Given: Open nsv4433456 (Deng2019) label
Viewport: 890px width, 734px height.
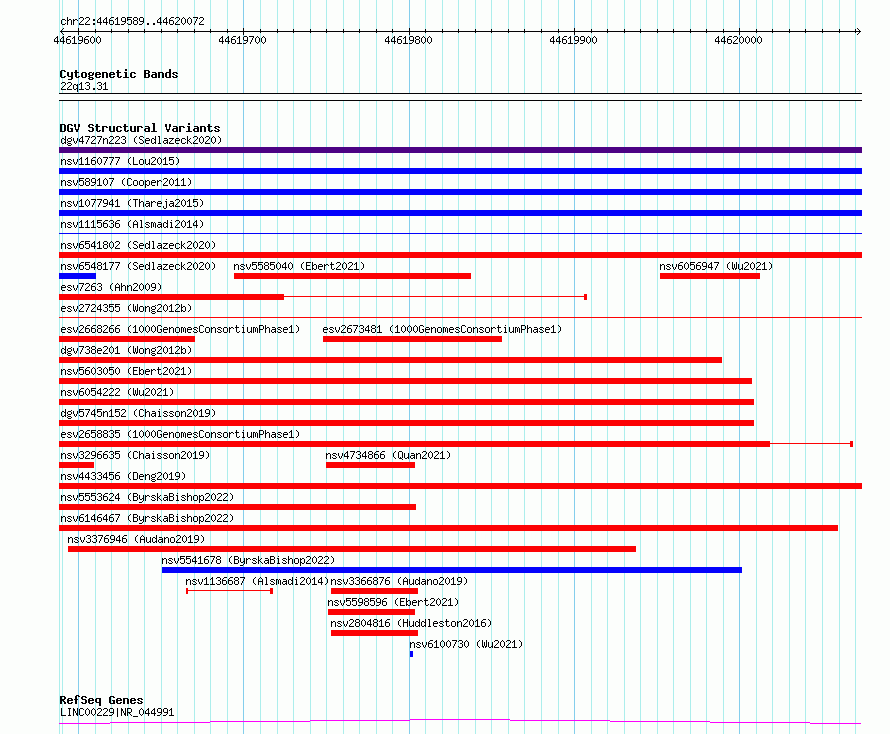Looking at the screenshot, I should (x=123, y=476).
